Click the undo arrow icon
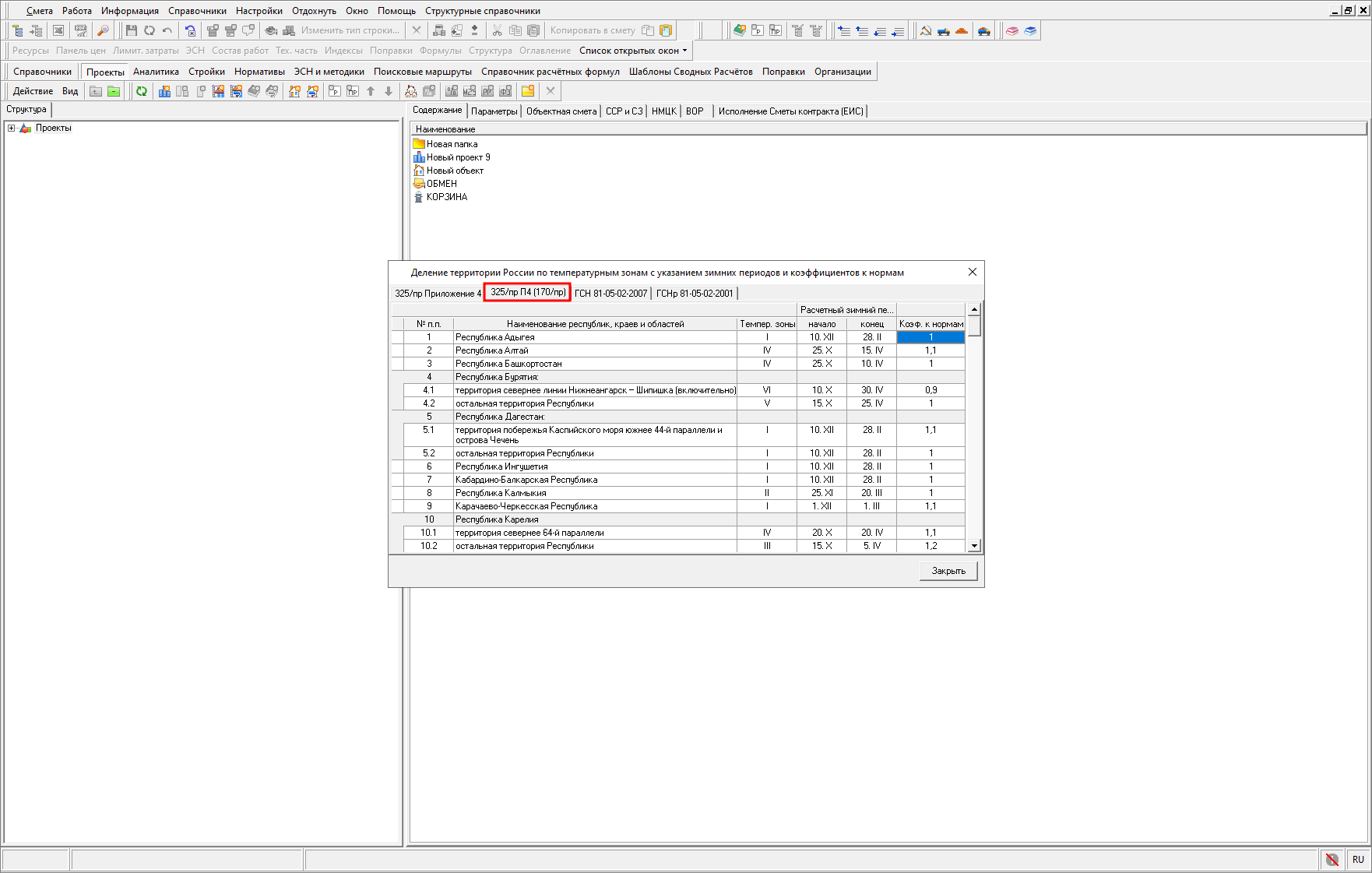The image size is (1372, 873). (x=167, y=30)
